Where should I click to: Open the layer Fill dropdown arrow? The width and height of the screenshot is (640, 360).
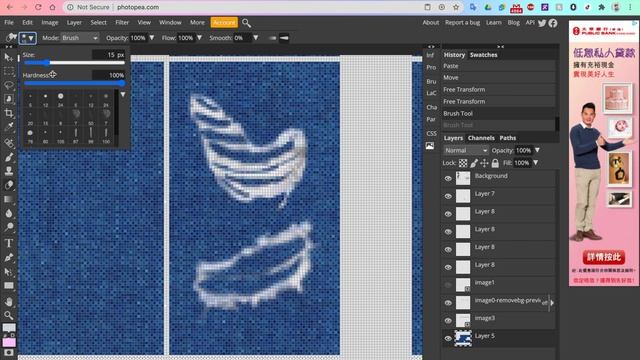click(536, 163)
